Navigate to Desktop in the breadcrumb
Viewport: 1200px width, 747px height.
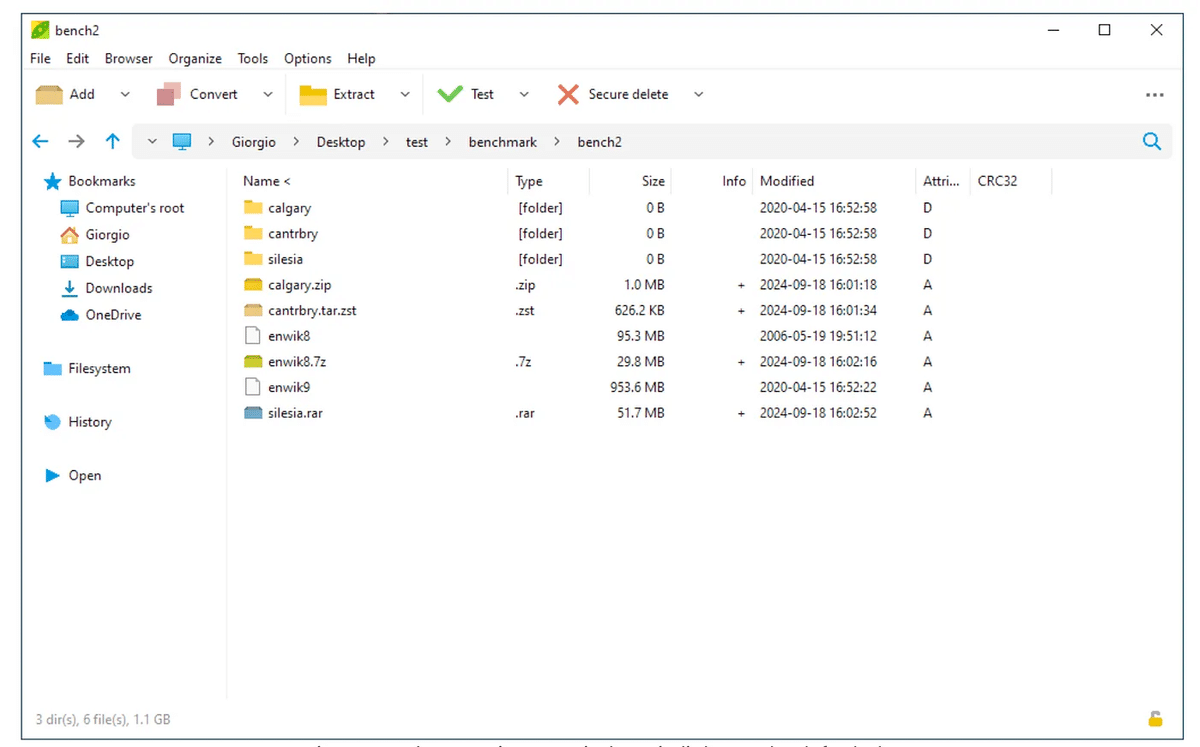click(341, 142)
